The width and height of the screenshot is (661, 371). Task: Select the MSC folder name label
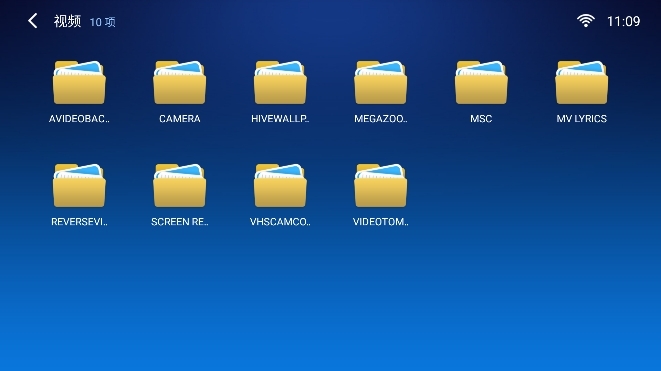pyautogui.click(x=481, y=119)
